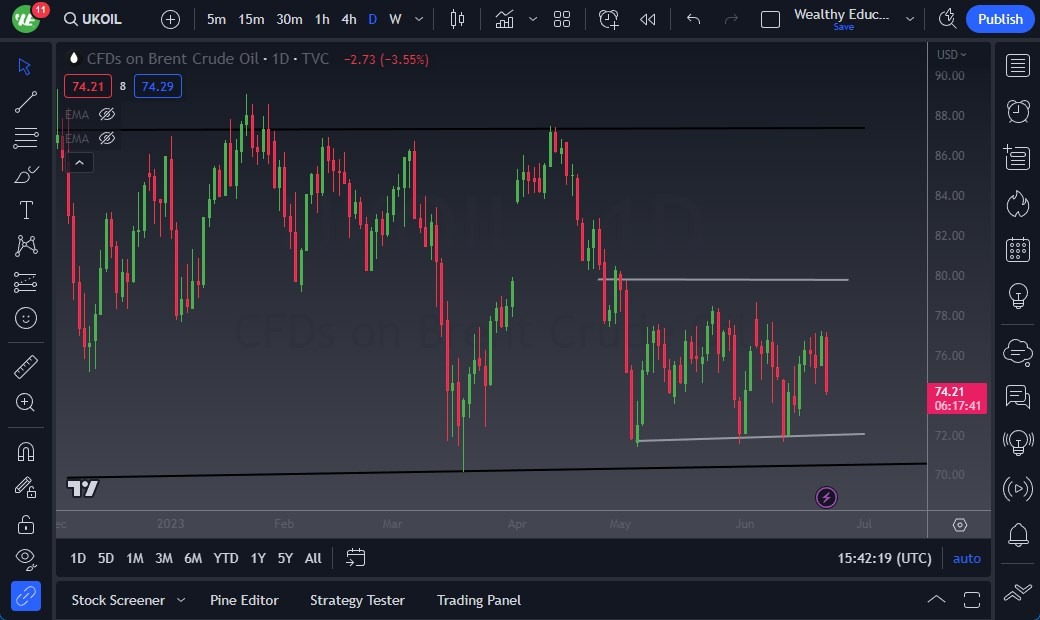Click the blue Publish button
Image resolution: width=1040 pixels, height=620 pixels.
pos(1000,19)
